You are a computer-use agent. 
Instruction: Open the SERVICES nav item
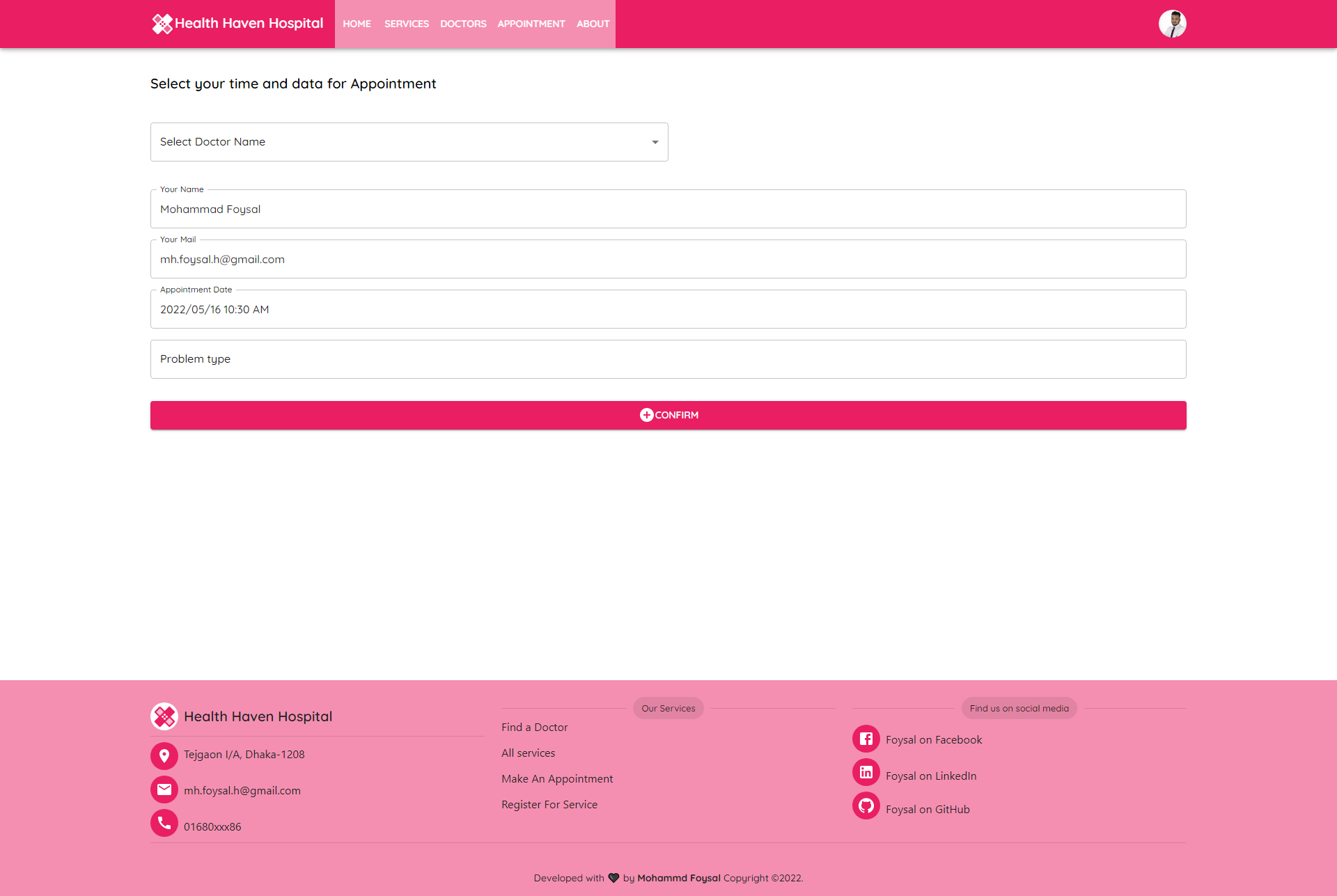pyautogui.click(x=407, y=24)
